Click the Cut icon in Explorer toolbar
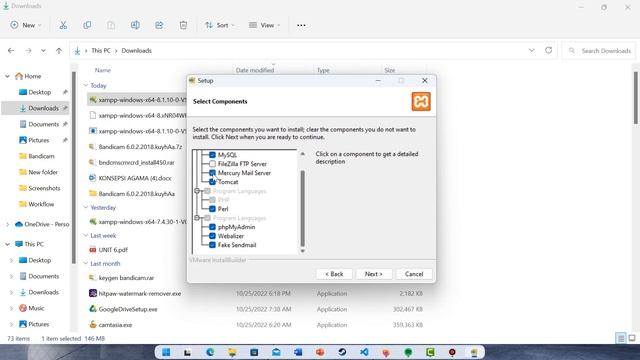The width and height of the screenshot is (640, 360). coord(63,25)
